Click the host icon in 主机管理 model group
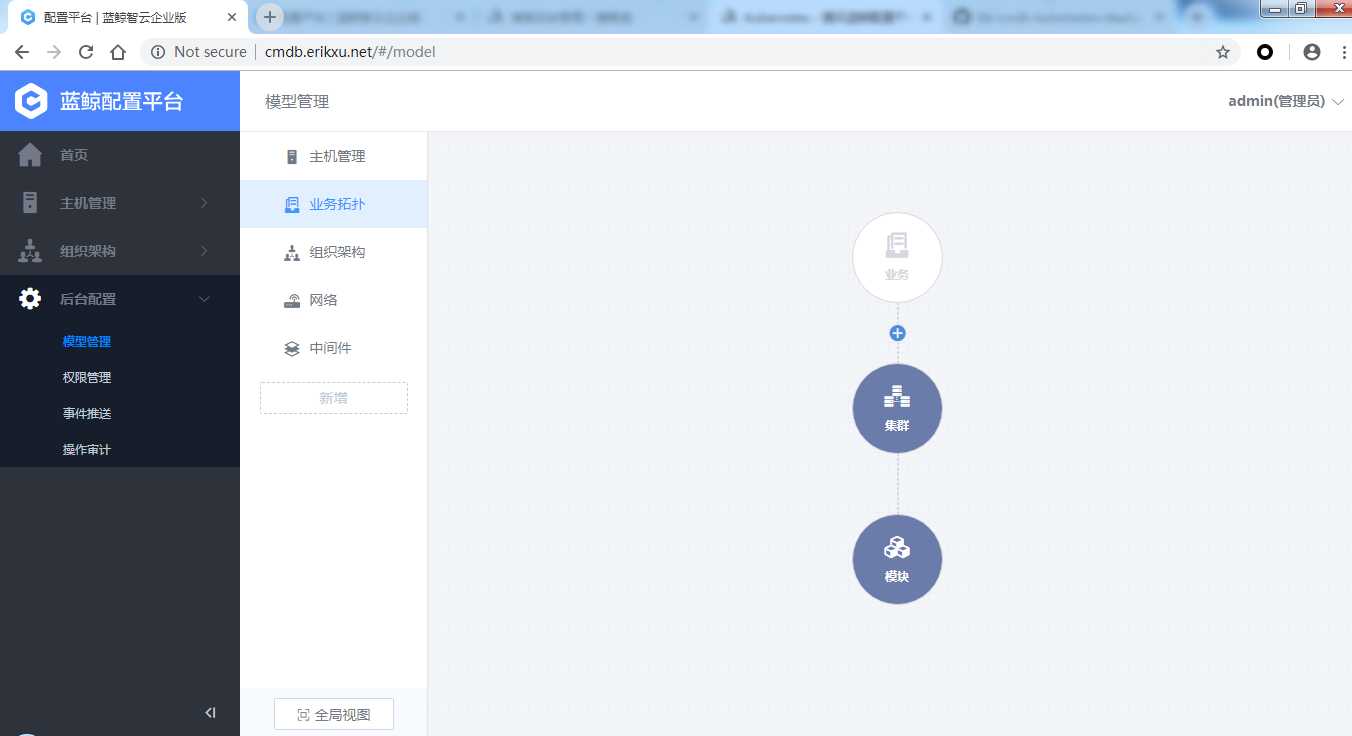 [x=292, y=157]
